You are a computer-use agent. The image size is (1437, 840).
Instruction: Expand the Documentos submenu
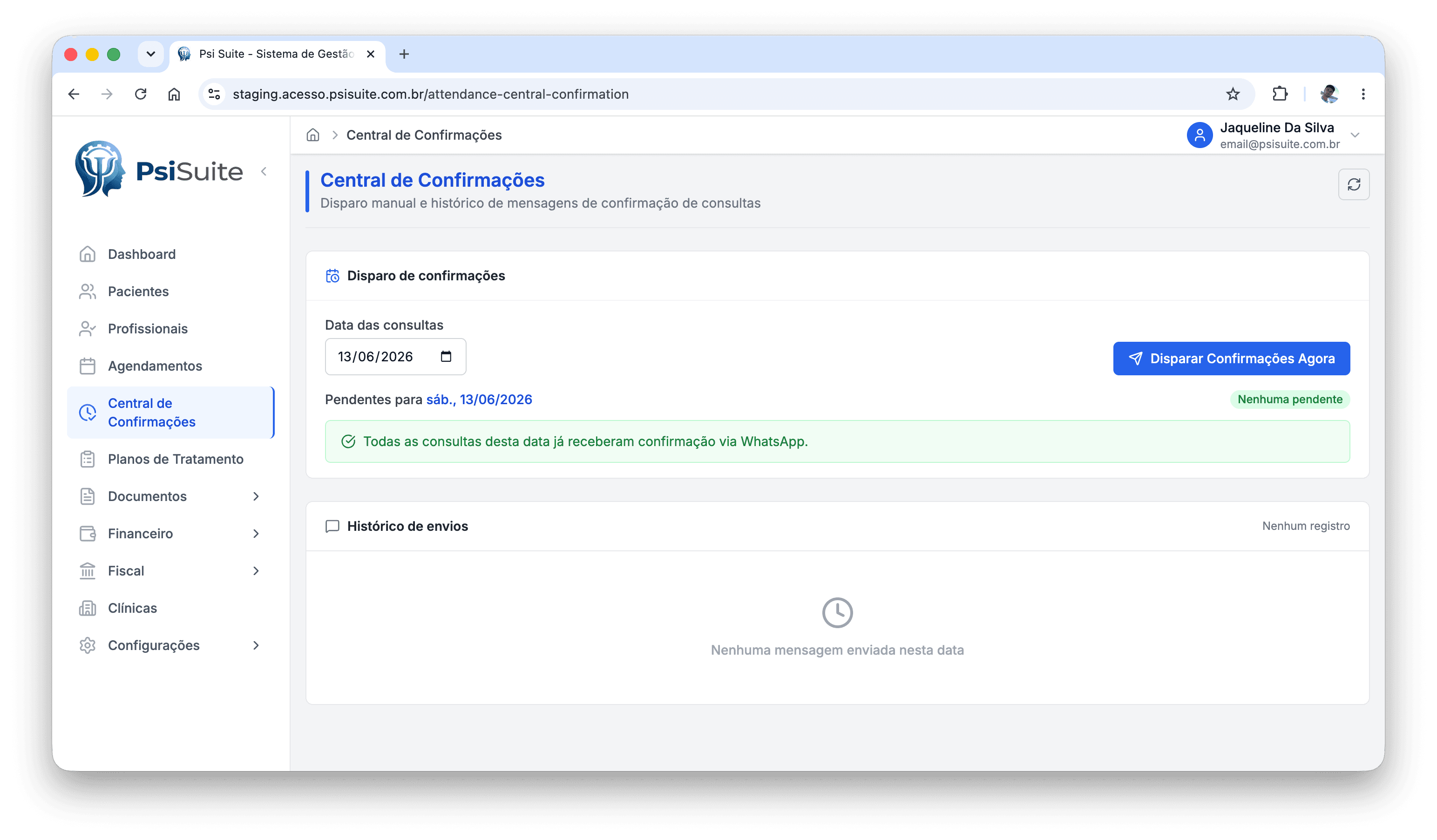pyautogui.click(x=170, y=496)
